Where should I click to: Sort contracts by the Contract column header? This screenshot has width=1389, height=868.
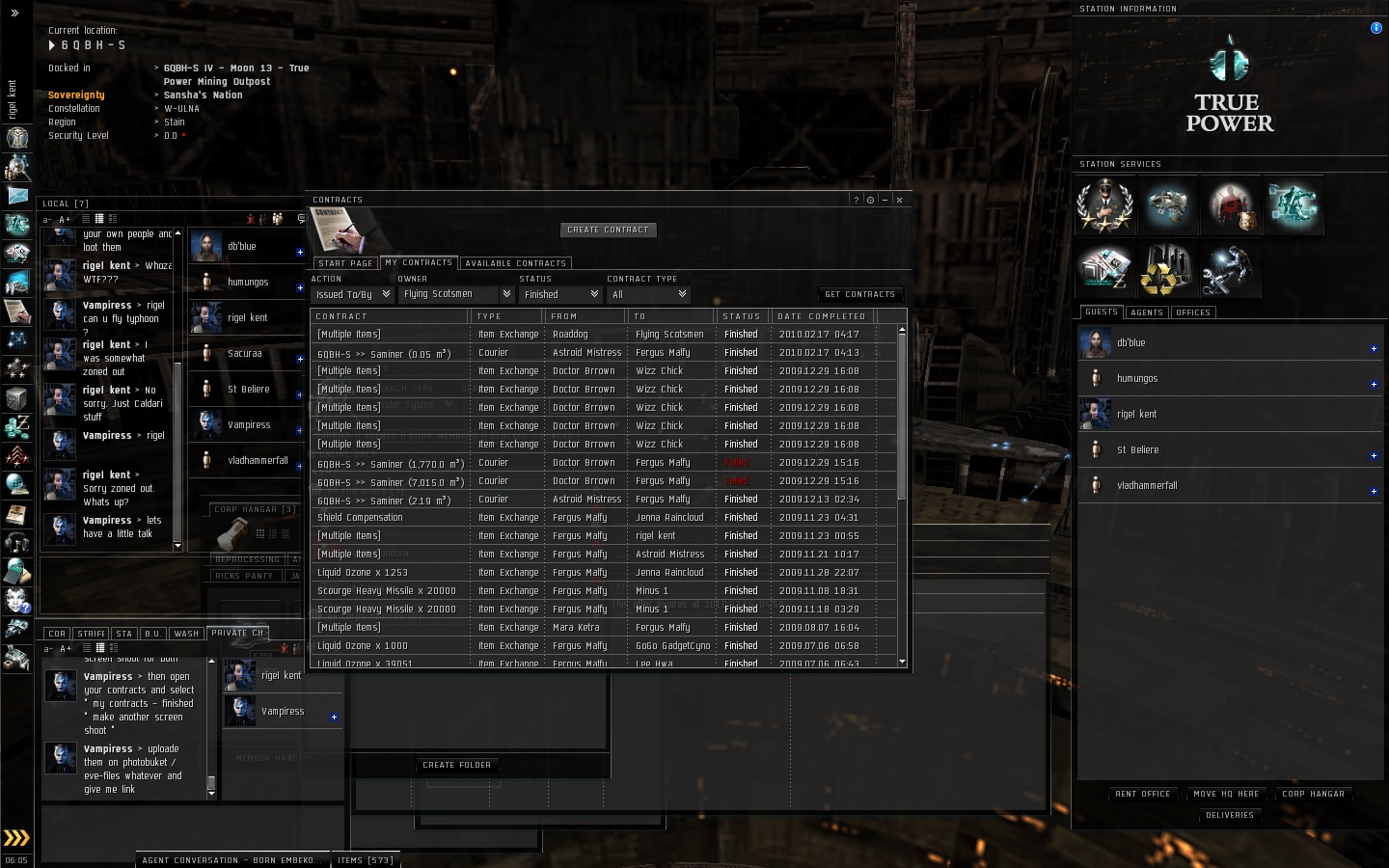[390, 316]
